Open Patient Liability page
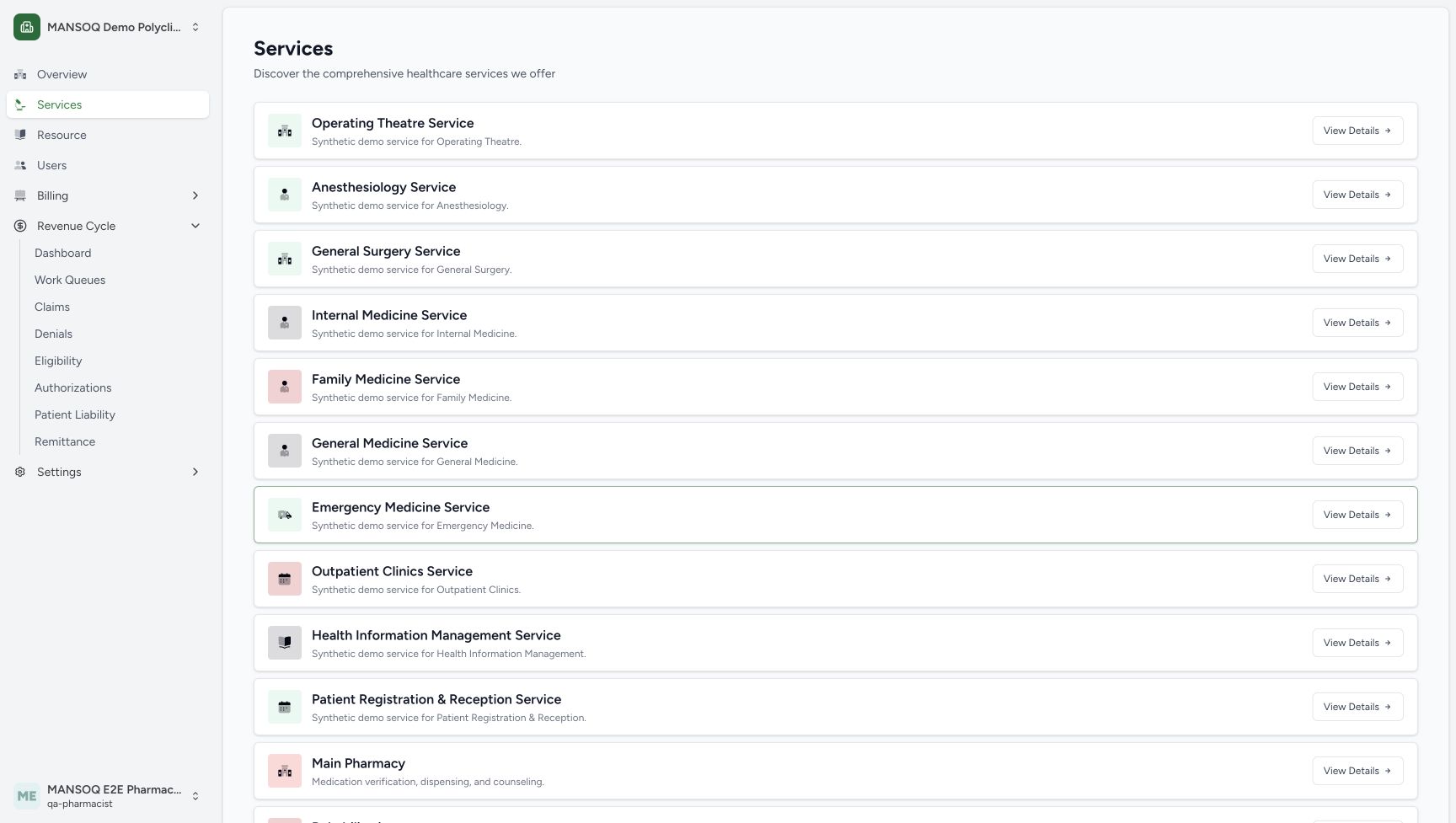The width and height of the screenshot is (1456, 823). tap(75, 414)
